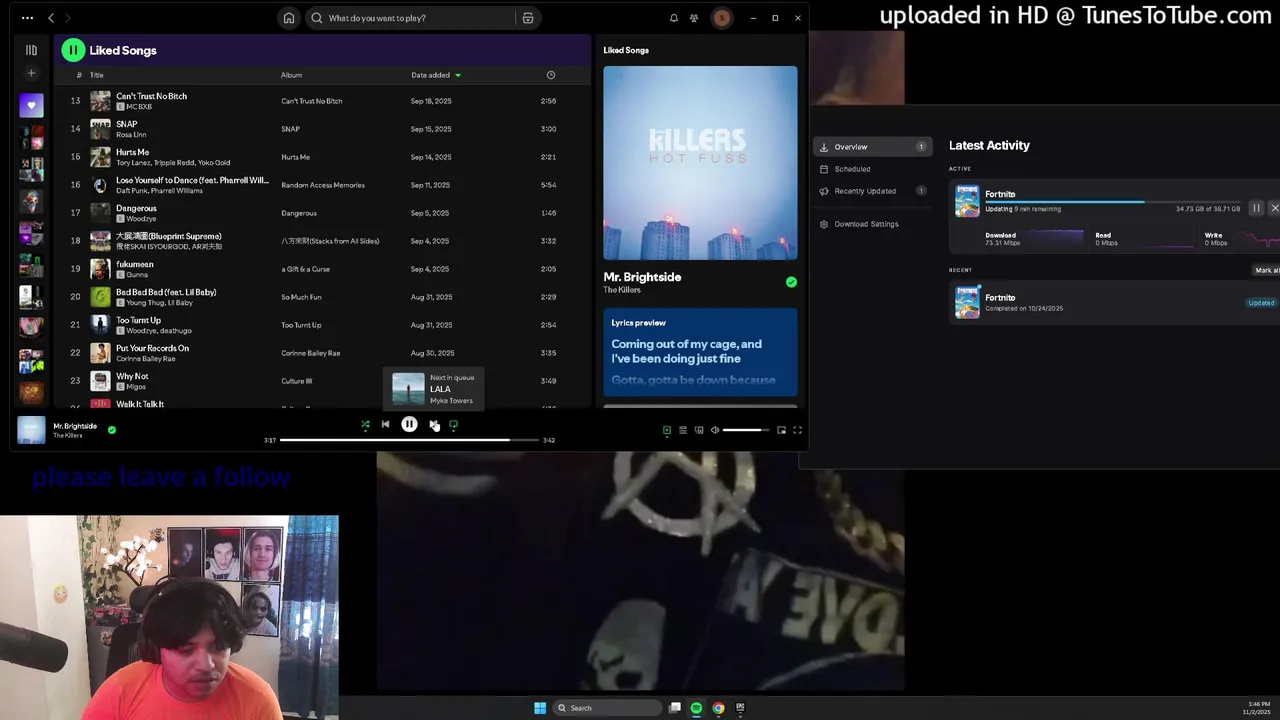The image size is (1280, 720).
Task: Open Lyrics preview card
Action: [700, 352]
